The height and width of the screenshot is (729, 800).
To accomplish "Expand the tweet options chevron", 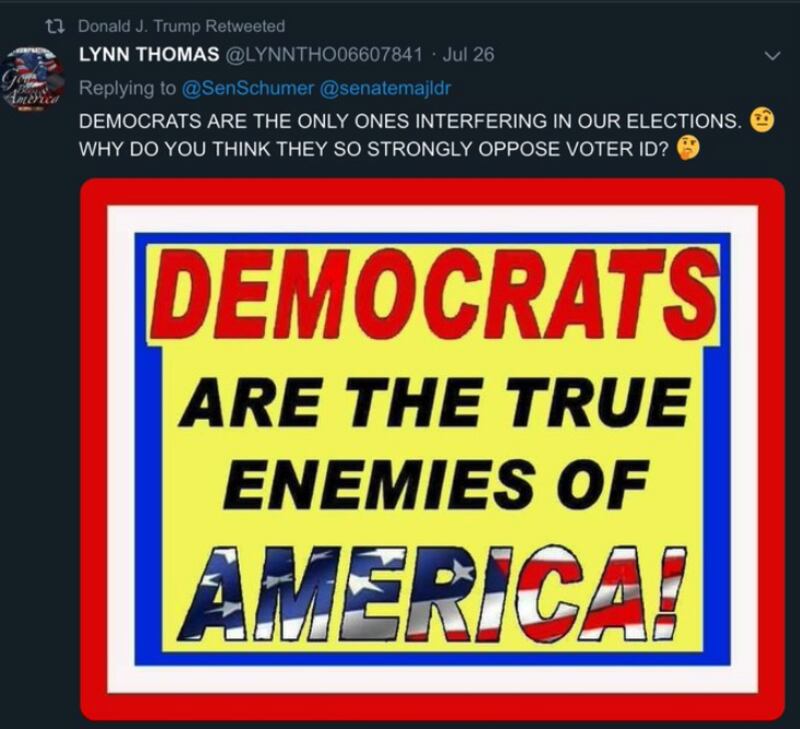I will pyautogui.click(x=773, y=55).
